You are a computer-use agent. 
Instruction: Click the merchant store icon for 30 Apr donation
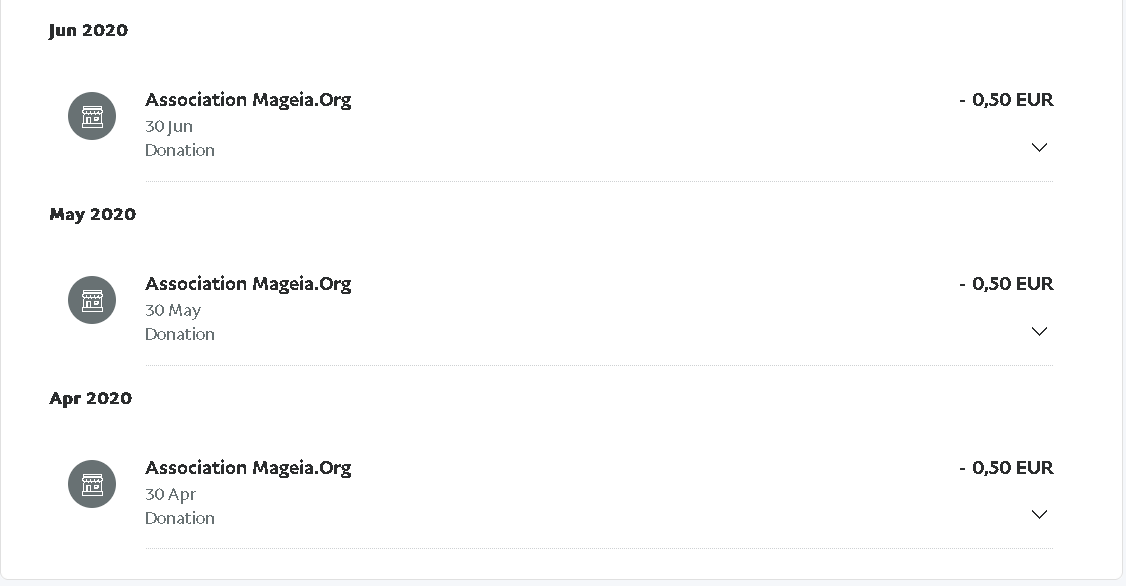92,484
